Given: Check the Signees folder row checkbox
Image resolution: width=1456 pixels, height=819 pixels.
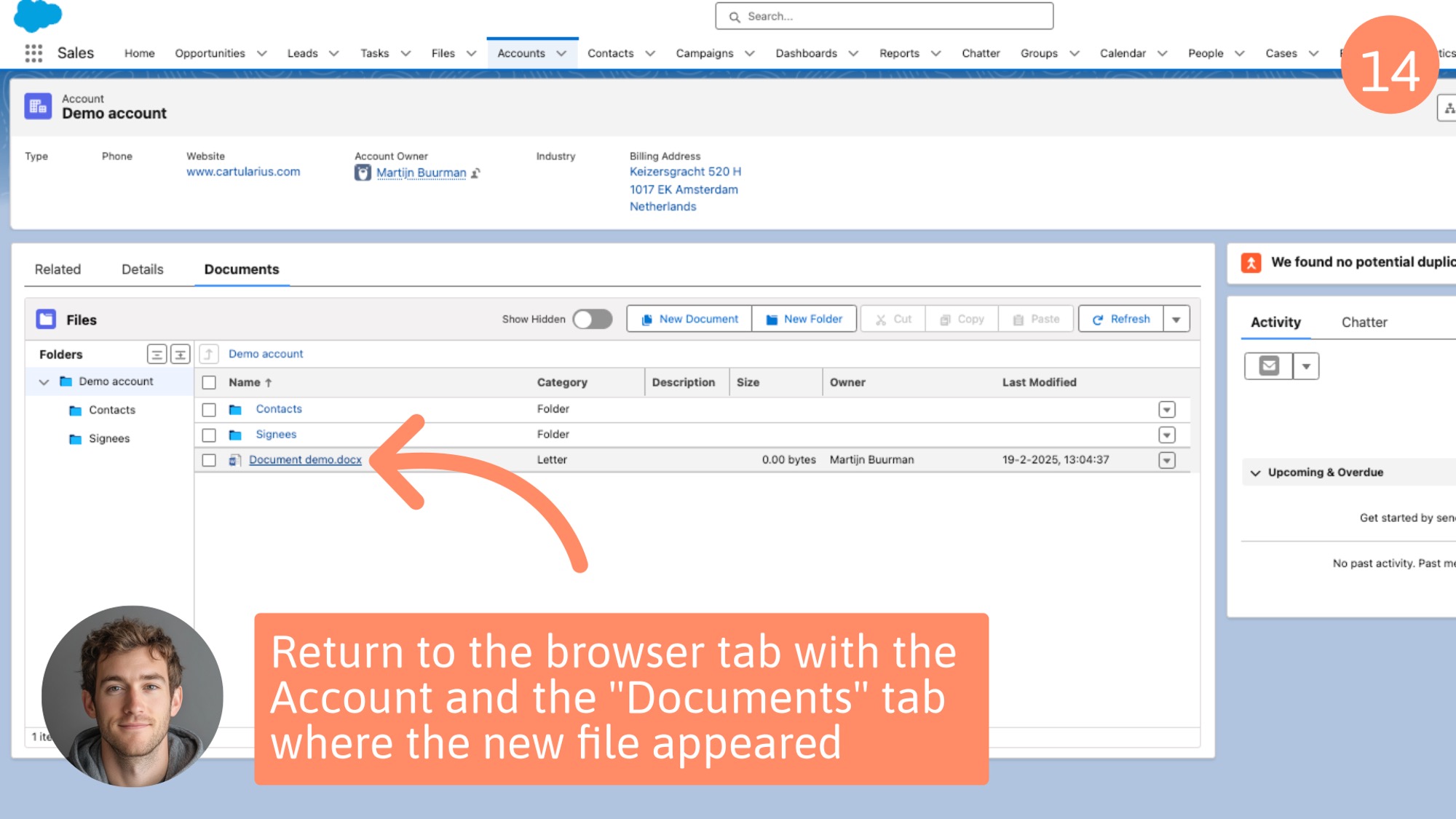Looking at the screenshot, I should [209, 435].
